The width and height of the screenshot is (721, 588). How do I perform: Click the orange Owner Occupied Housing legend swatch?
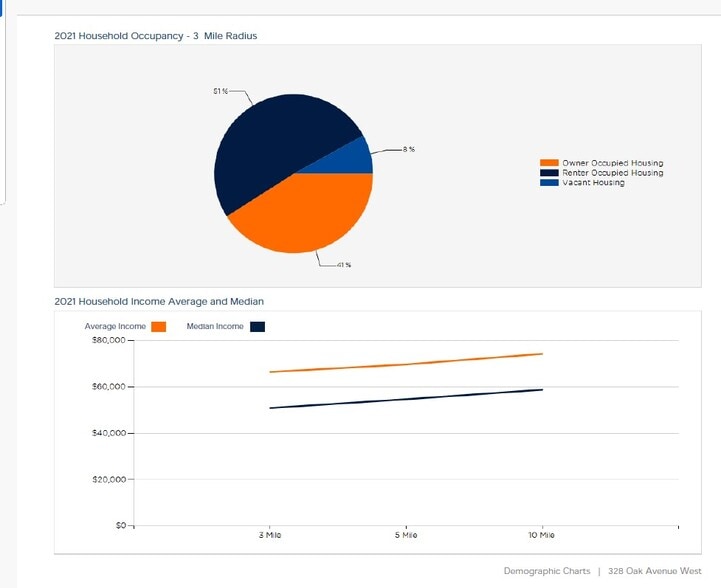click(549, 163)
